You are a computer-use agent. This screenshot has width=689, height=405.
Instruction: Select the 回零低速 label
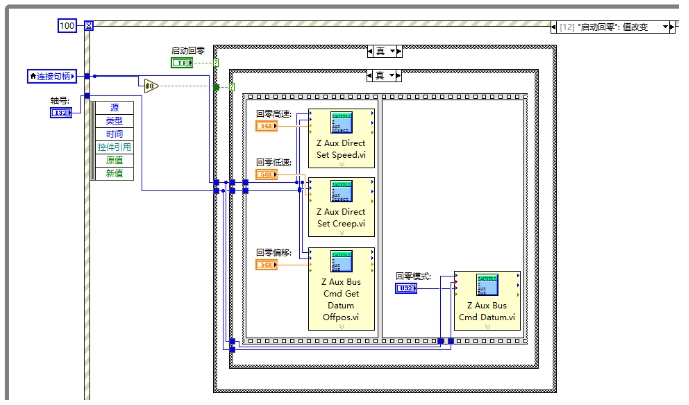(x=274, y=163)
